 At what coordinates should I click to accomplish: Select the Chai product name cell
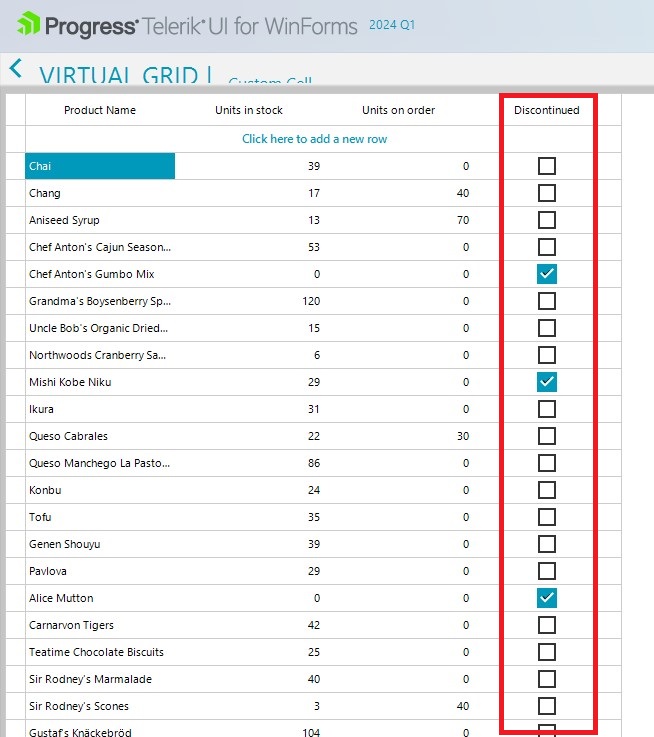(x=100, y=166)
